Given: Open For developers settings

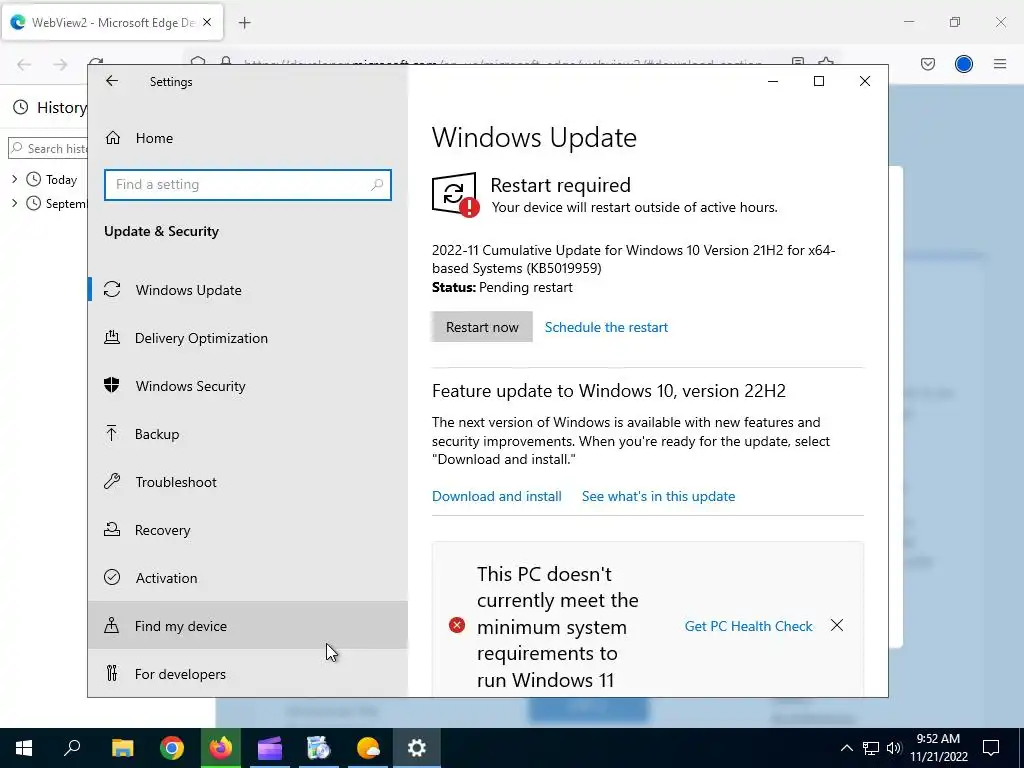Looking at the screenshot, I should point(248,674).
